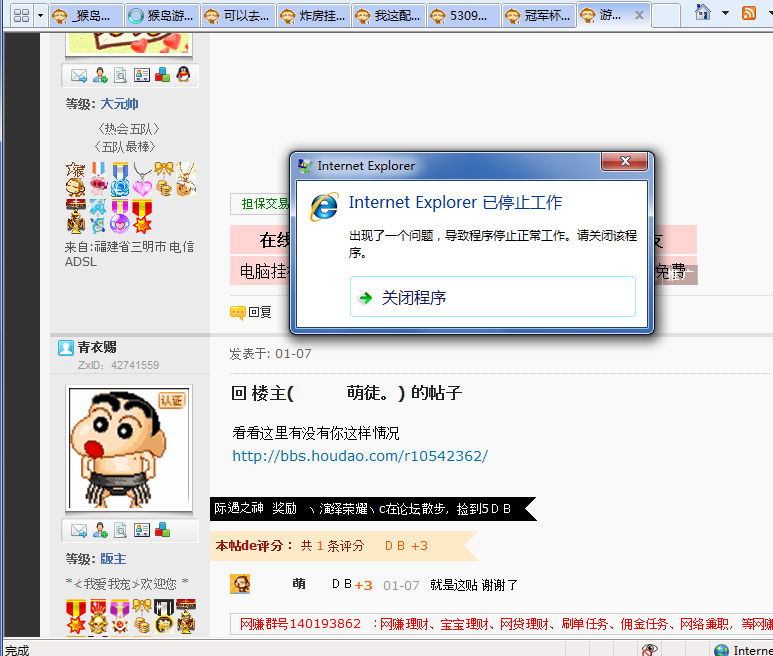View first poster's profile card icon
773x656 pixels.
(x=141, y=75)
